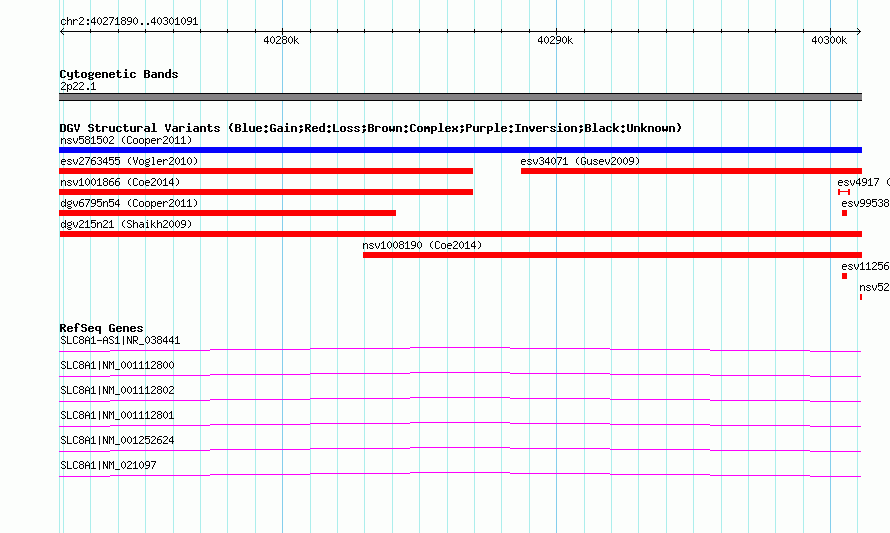Select the magenta SLC8A1-AS1 transcript line
The image size is (890, 533).
point(460,349)
